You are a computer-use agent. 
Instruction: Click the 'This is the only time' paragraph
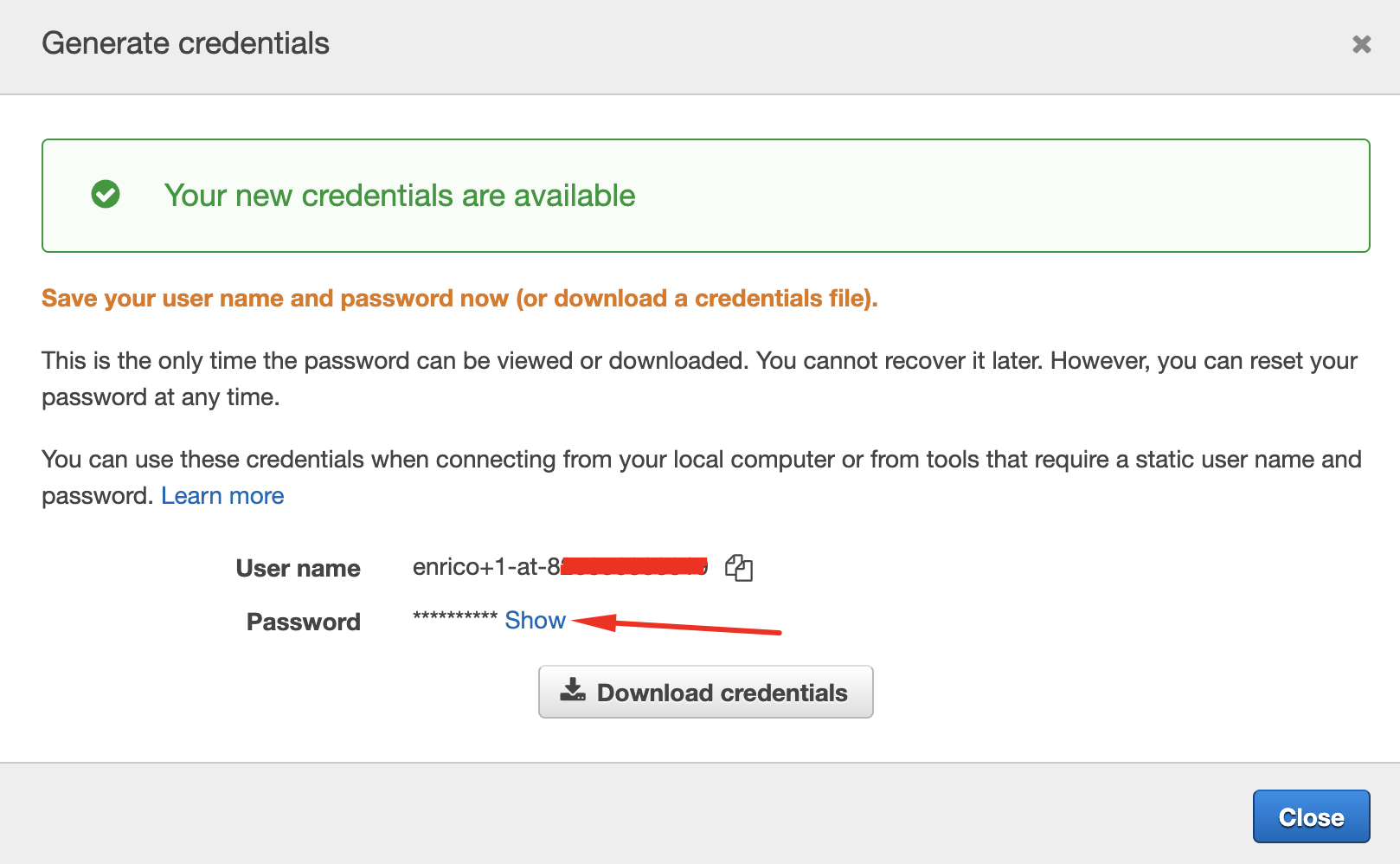699,379
